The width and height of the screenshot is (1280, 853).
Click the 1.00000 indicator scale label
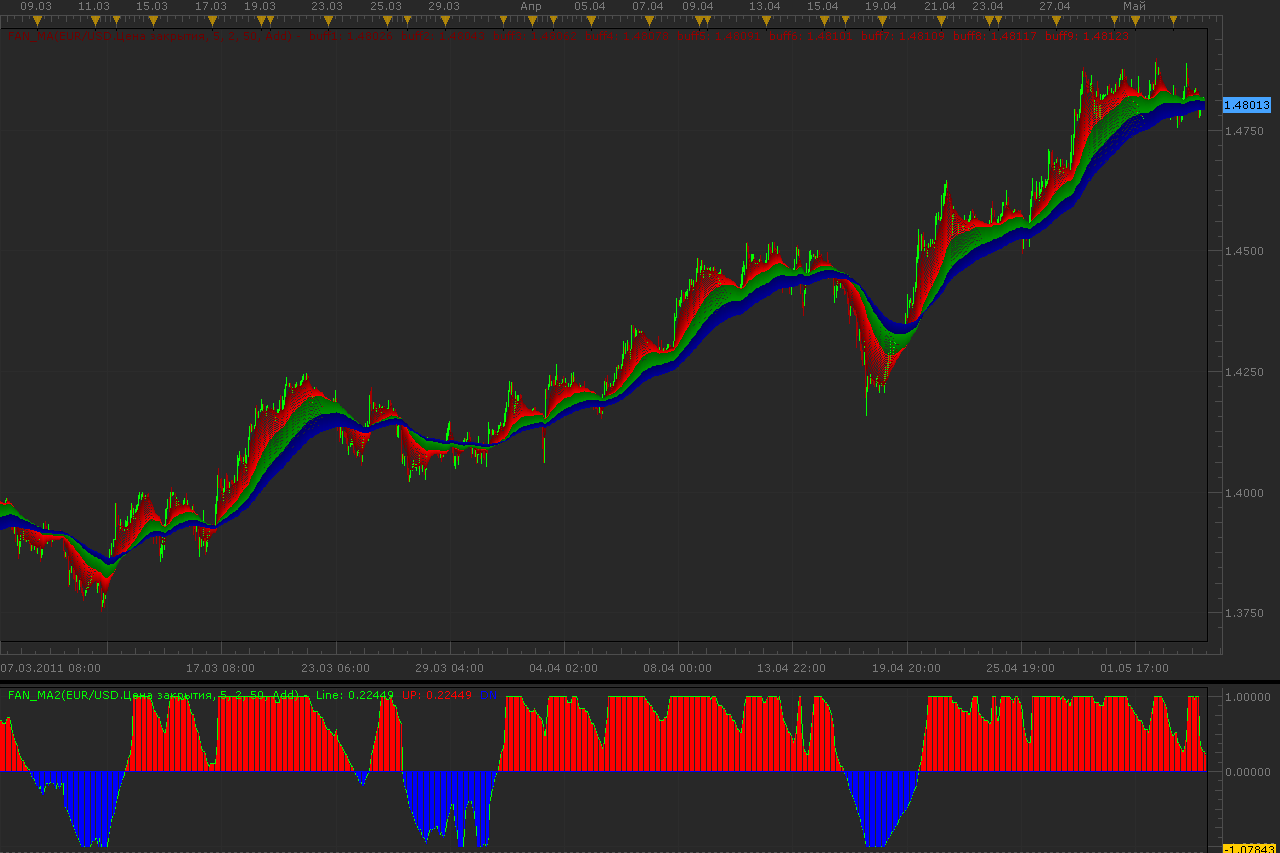point(1247,697)
